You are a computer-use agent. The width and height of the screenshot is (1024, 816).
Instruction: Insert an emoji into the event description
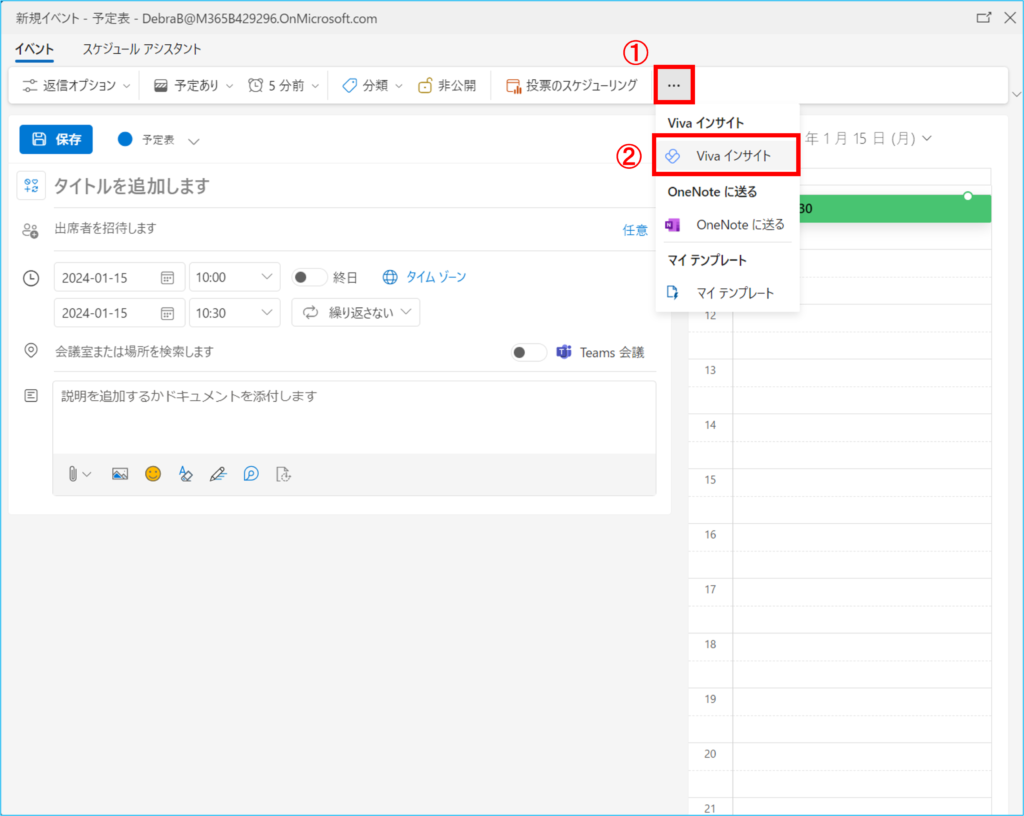pos(152,473)
